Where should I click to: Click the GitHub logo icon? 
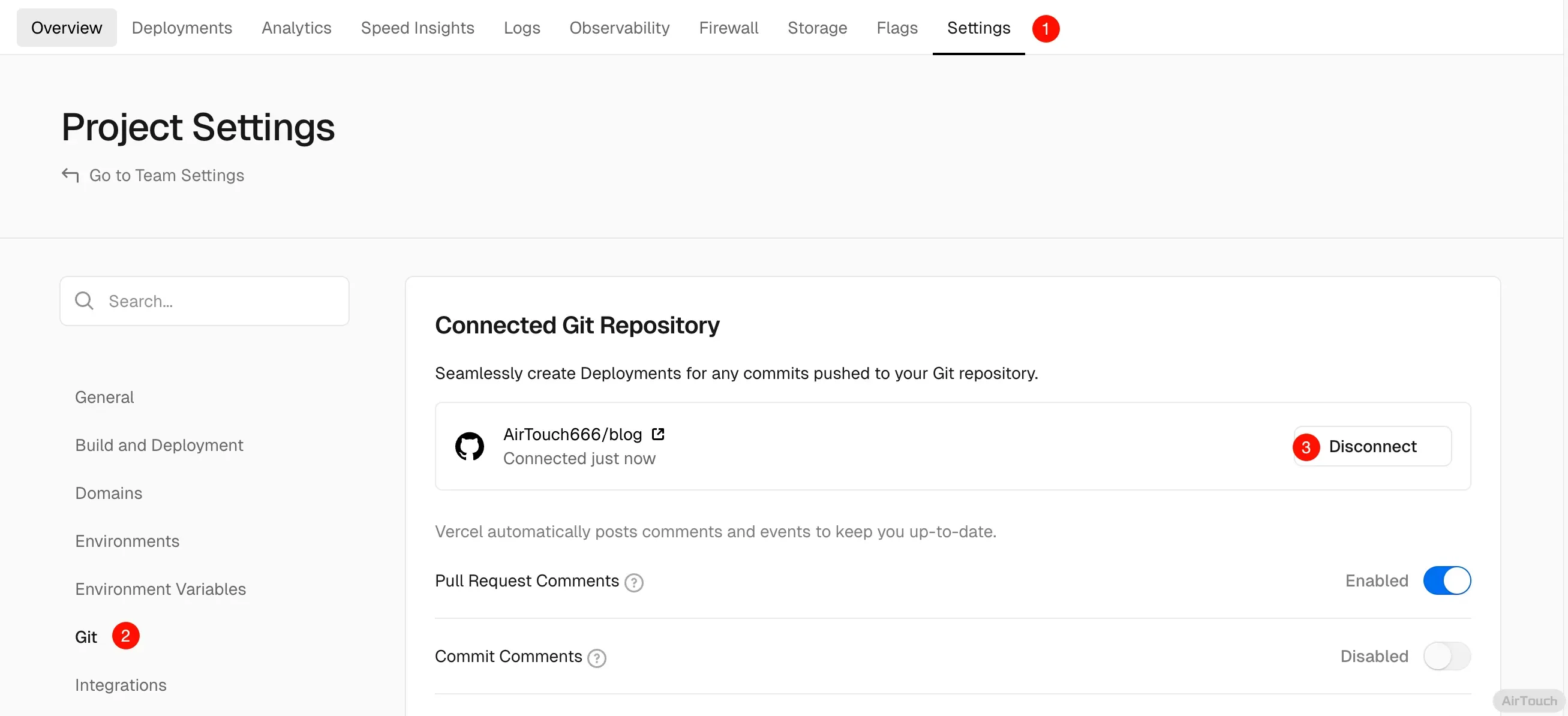click(469, 447)
